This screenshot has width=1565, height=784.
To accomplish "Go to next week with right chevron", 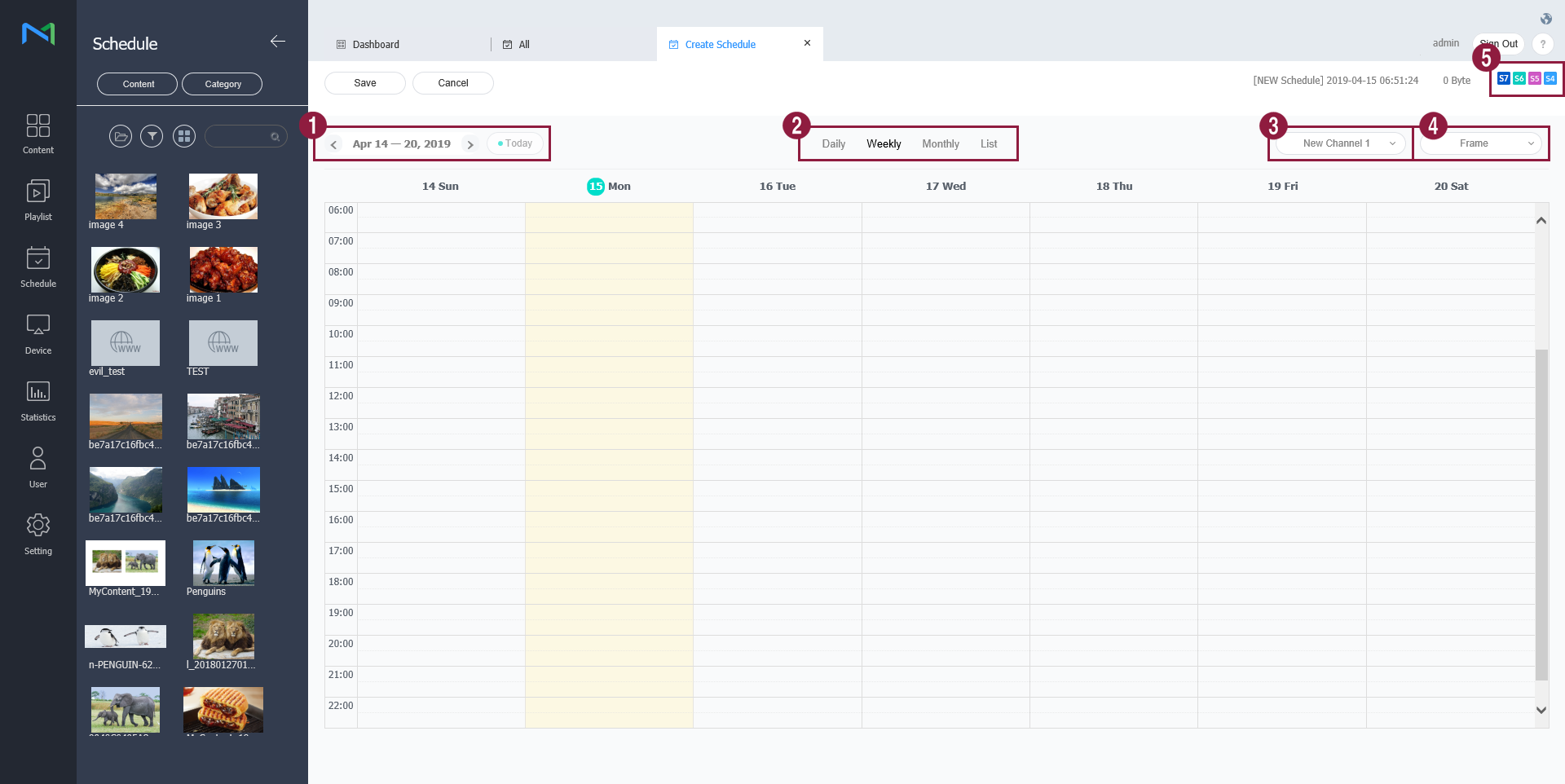I will coord(470,144).
